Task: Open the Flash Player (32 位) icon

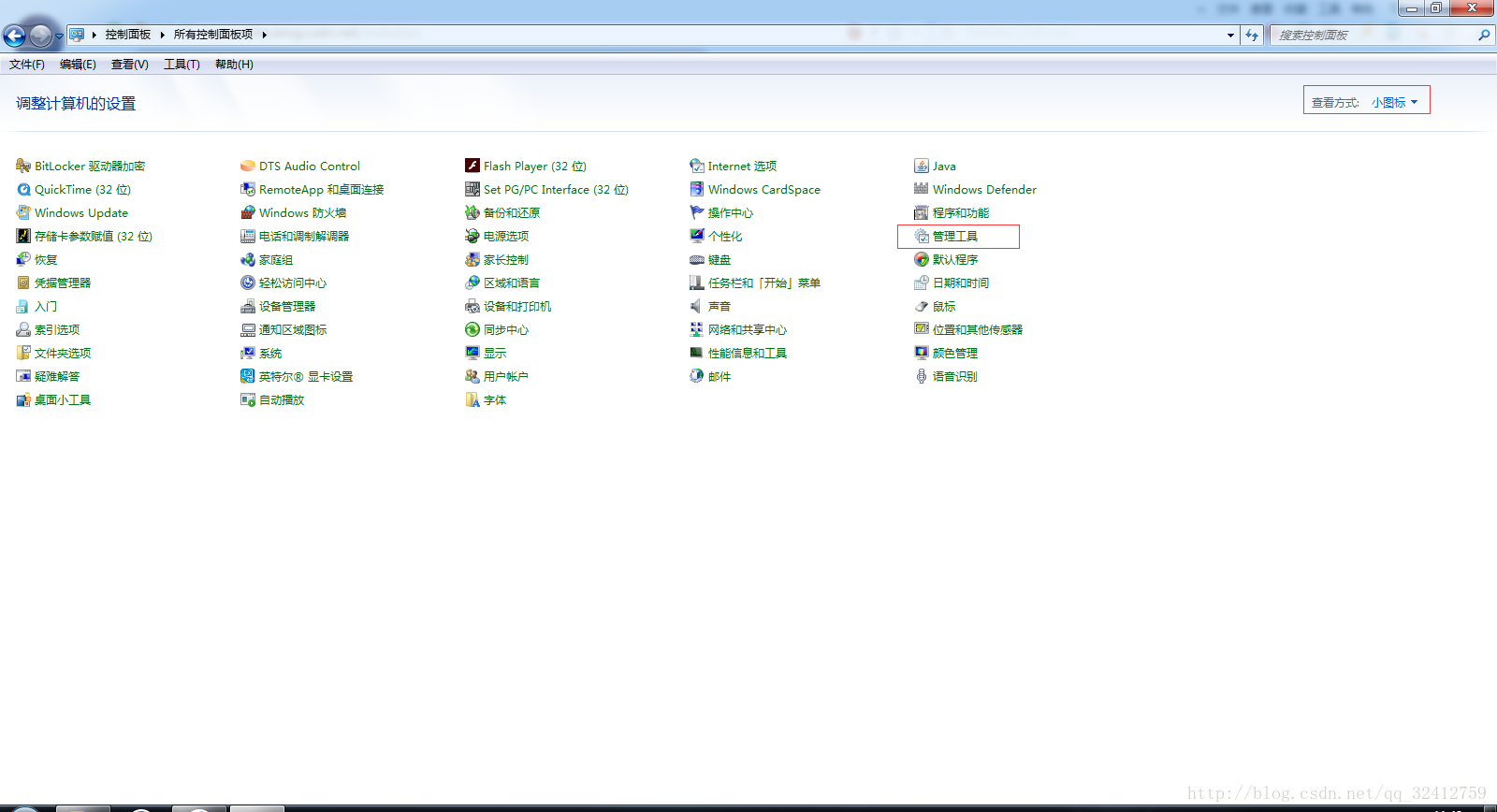Action: (472, 166)
